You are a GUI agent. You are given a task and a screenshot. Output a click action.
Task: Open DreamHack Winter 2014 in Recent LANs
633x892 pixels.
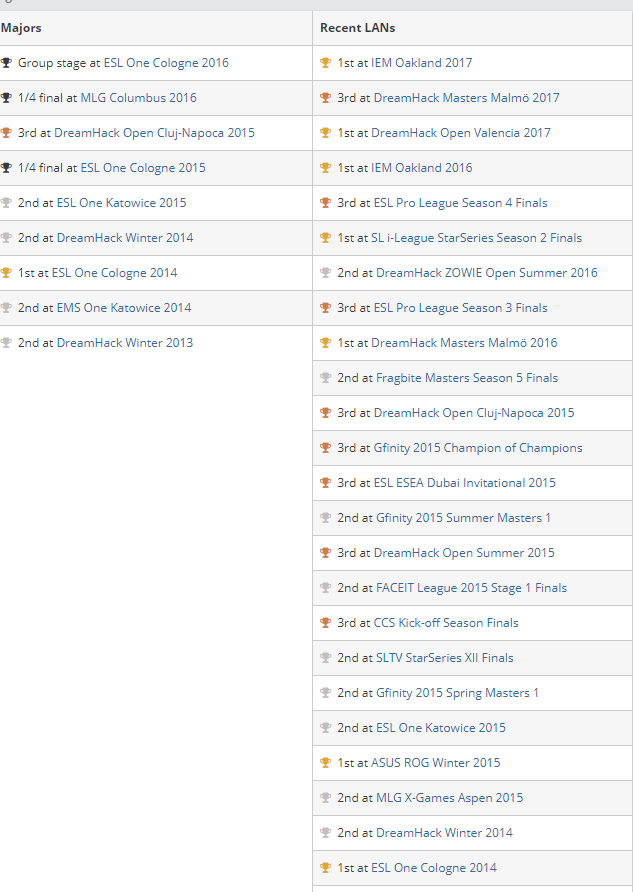click(444, 833)
